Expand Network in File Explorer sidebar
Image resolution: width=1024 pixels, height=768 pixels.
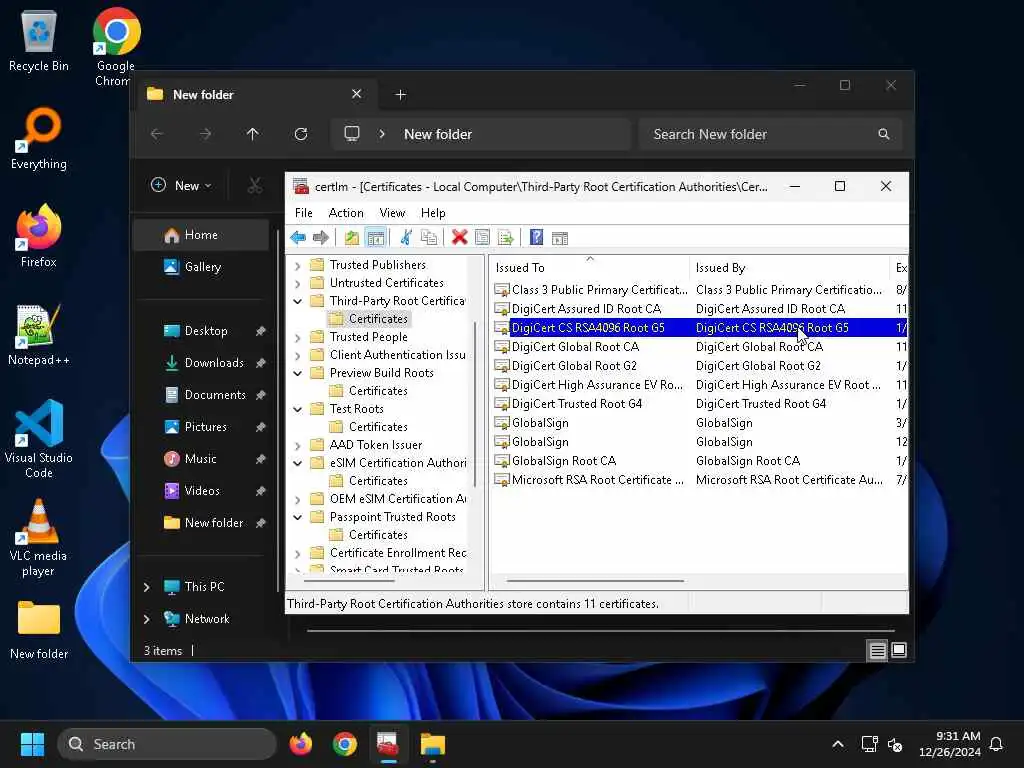[x=147, y=619]
